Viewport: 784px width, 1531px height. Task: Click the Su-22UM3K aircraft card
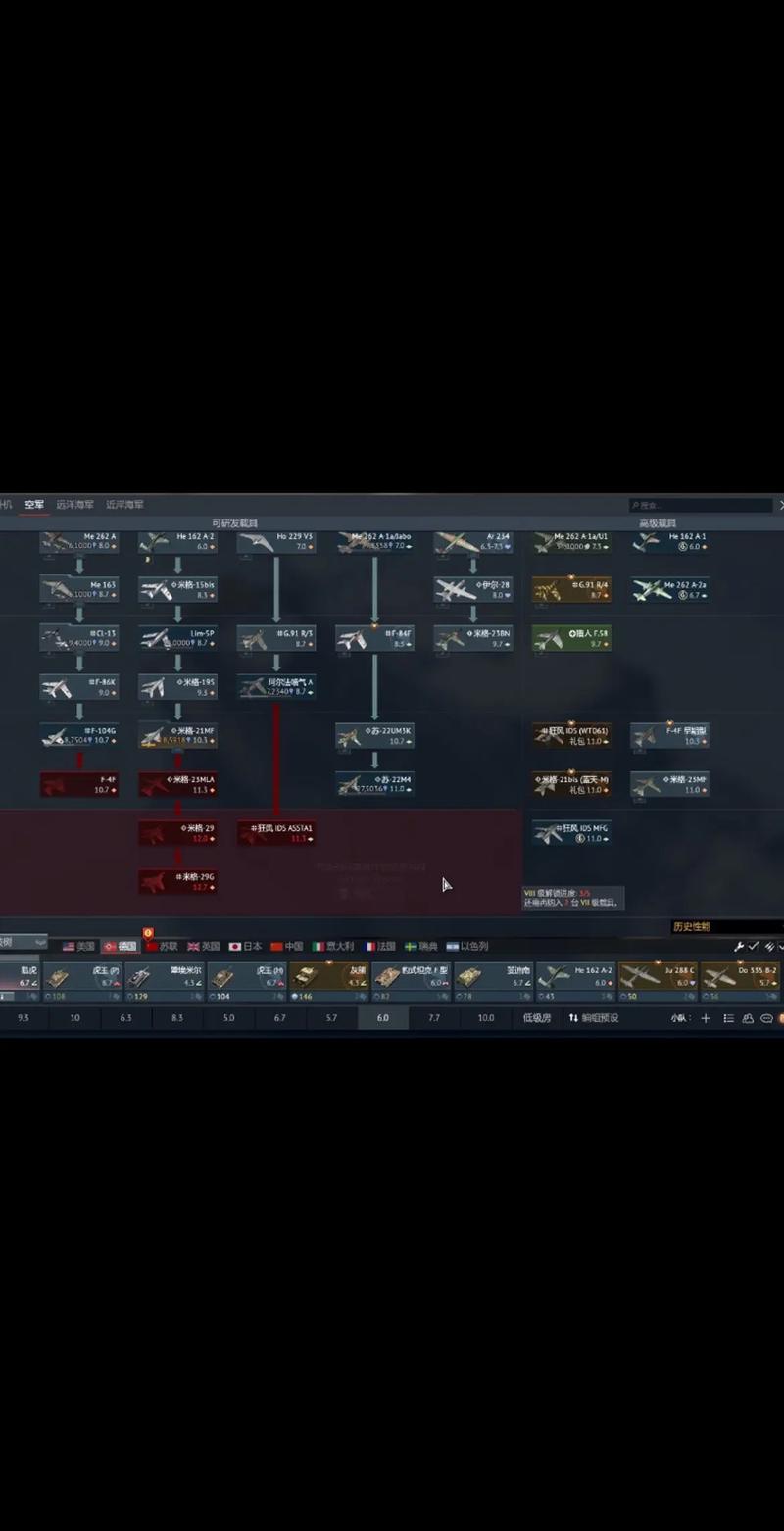click(375, 736)
